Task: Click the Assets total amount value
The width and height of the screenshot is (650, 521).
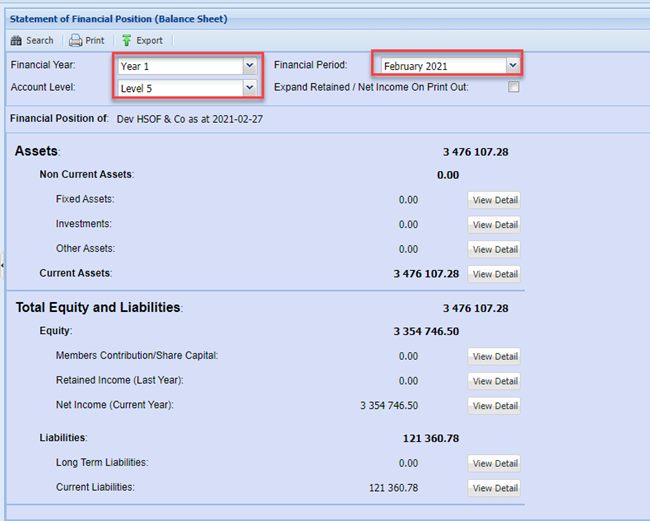Action: pyautogui.click(x=475, y=152)
